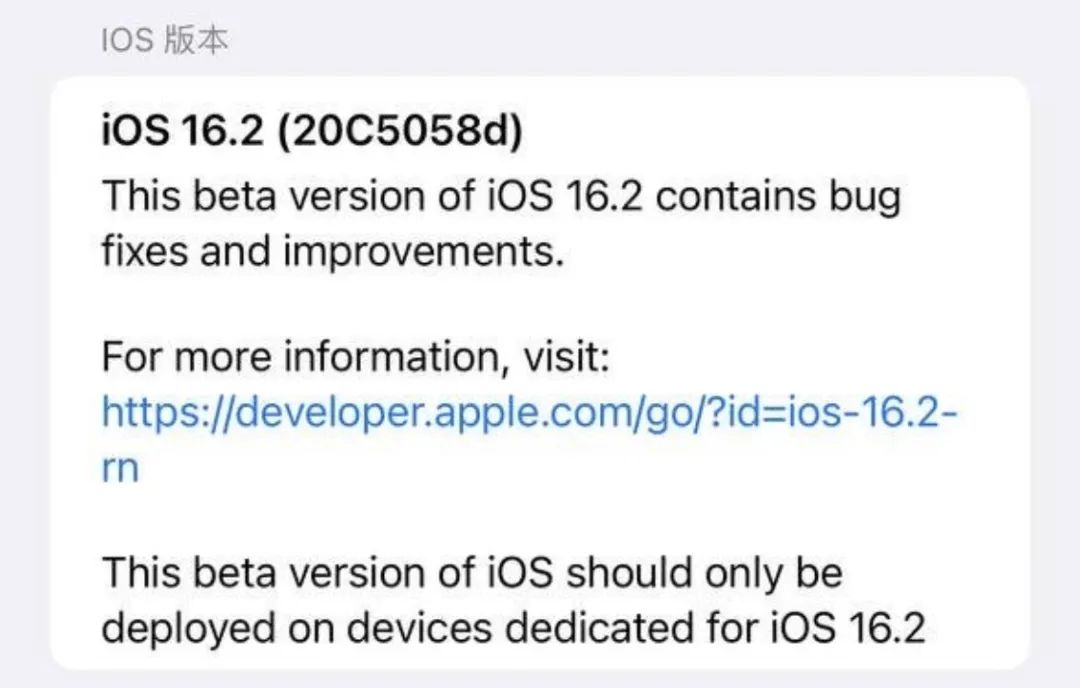Image resolution: width=1080 pixels, height=688 pixels.
Task: Open the developer.apple.com release notes link
Action: coord(529,412)
